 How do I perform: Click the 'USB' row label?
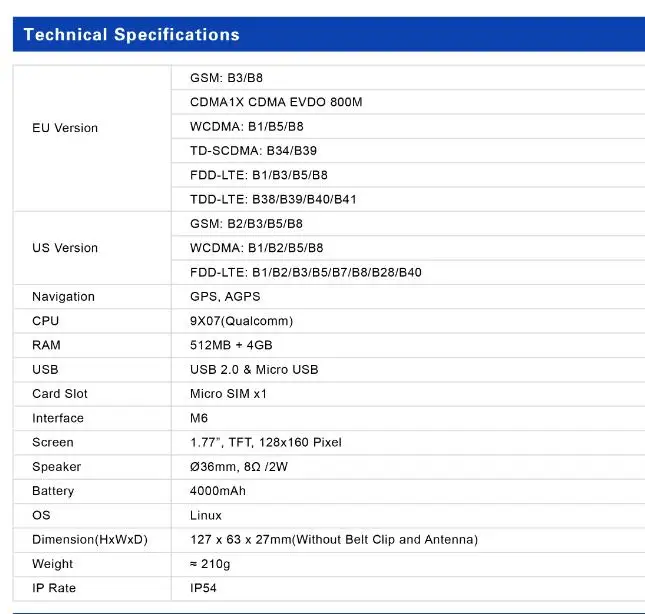click(45, 369)
